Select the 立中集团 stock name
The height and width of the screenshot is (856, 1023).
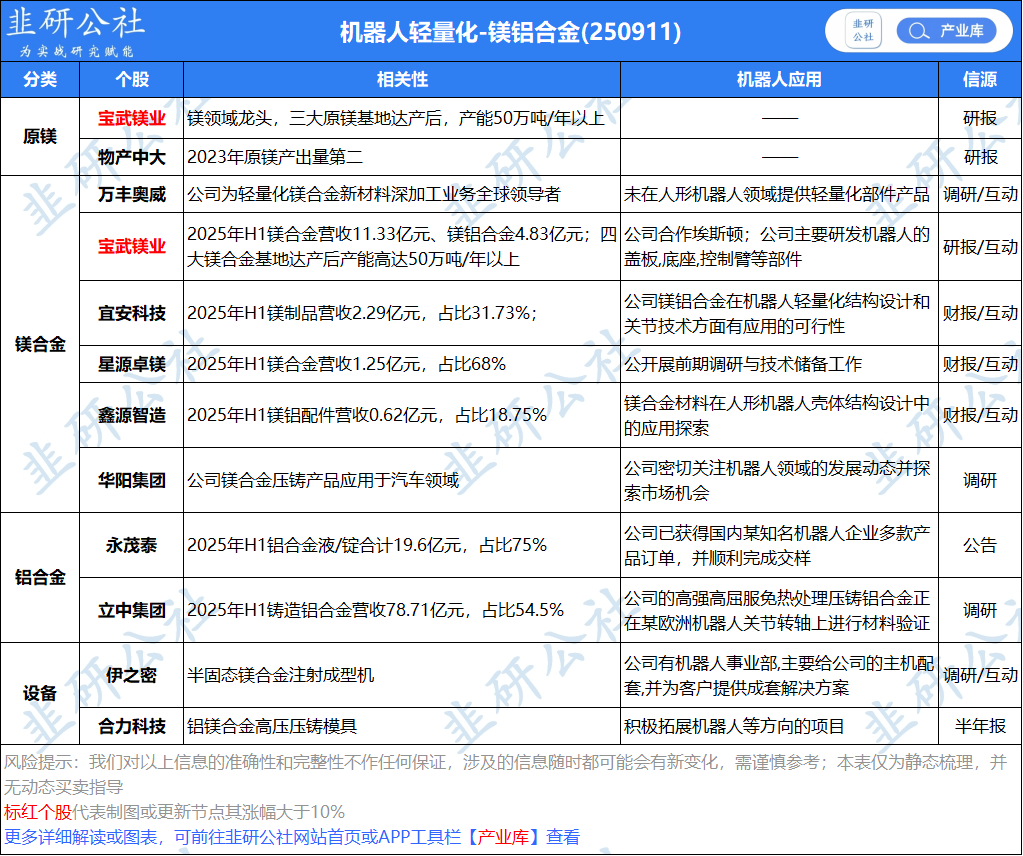(x=131, y=610)
